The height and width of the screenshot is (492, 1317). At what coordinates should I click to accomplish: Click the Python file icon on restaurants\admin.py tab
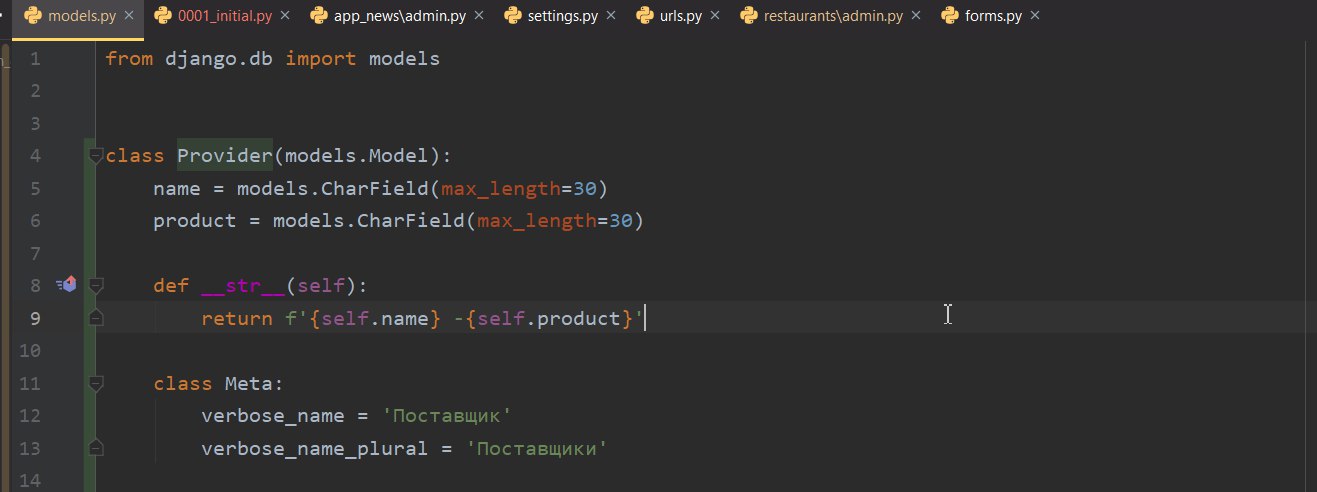(x=751, y=16)
